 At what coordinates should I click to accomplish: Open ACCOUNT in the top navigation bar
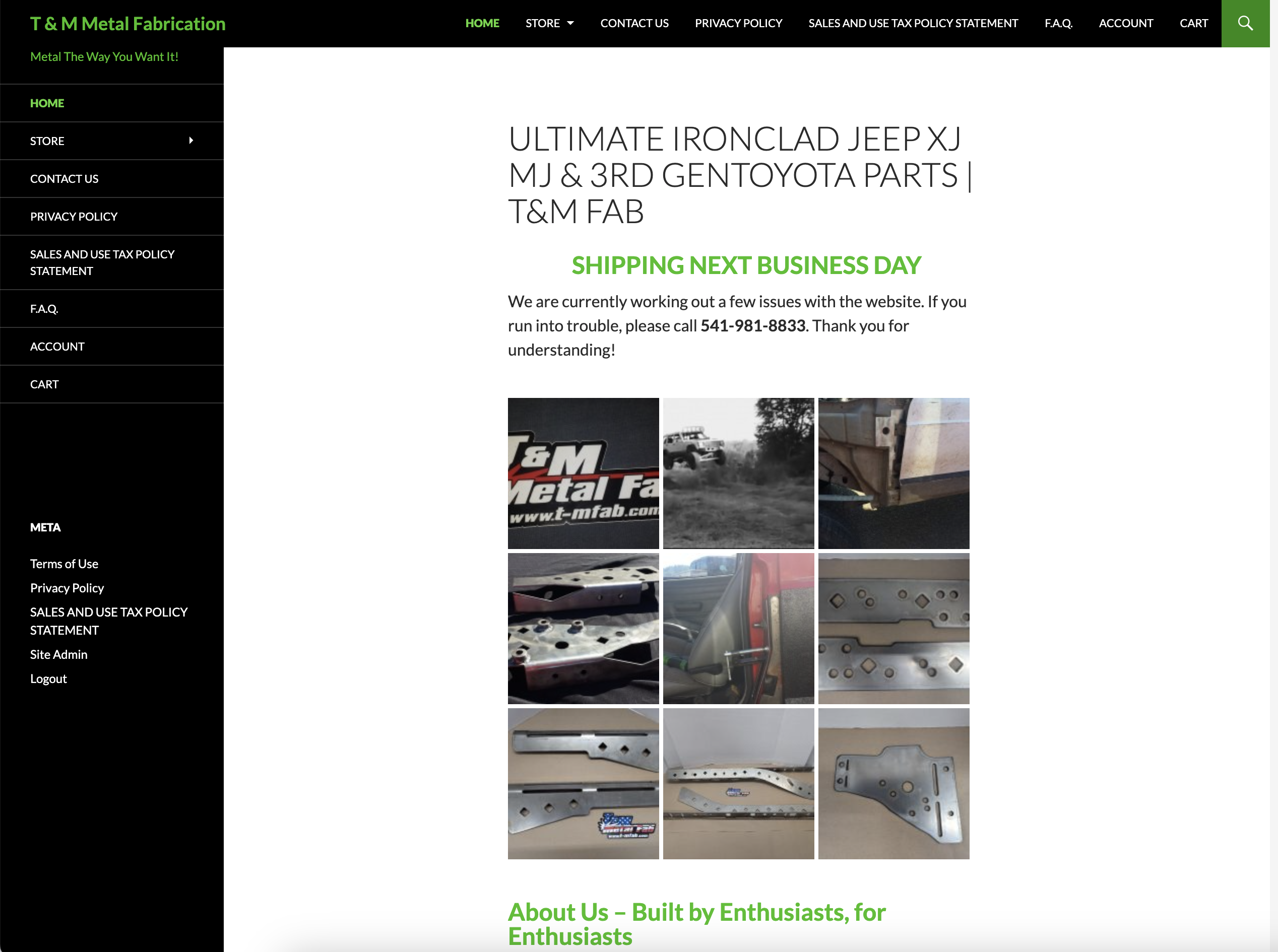click(1126, 23)
